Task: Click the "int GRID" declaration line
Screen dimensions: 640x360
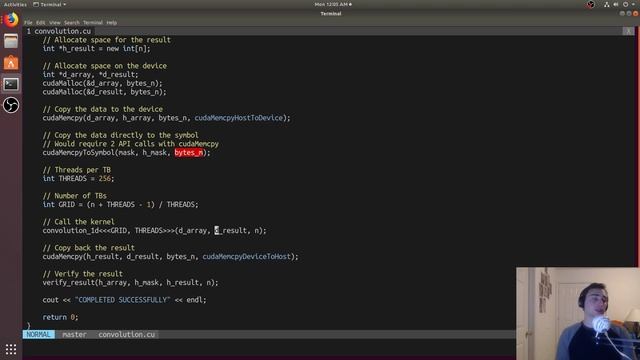Action: [x=120, y=204]
